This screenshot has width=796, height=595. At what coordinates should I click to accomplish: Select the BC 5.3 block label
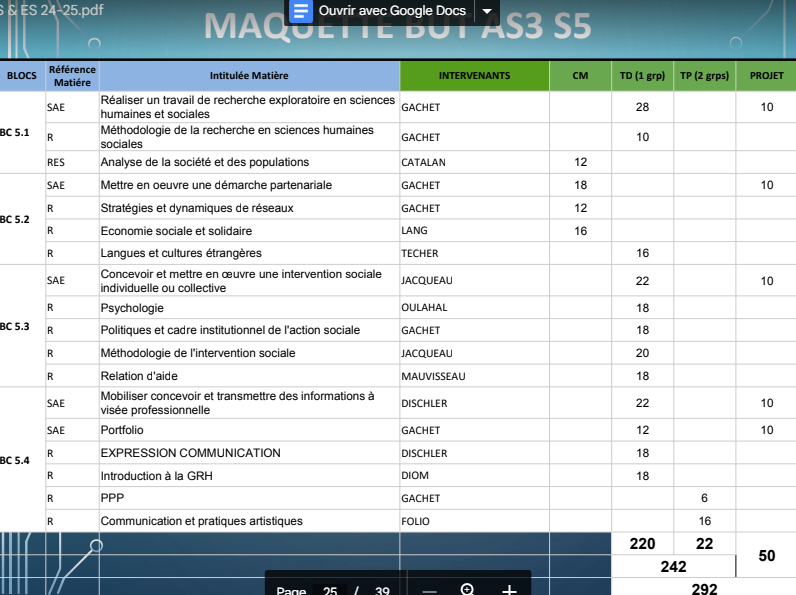point(15,326)
